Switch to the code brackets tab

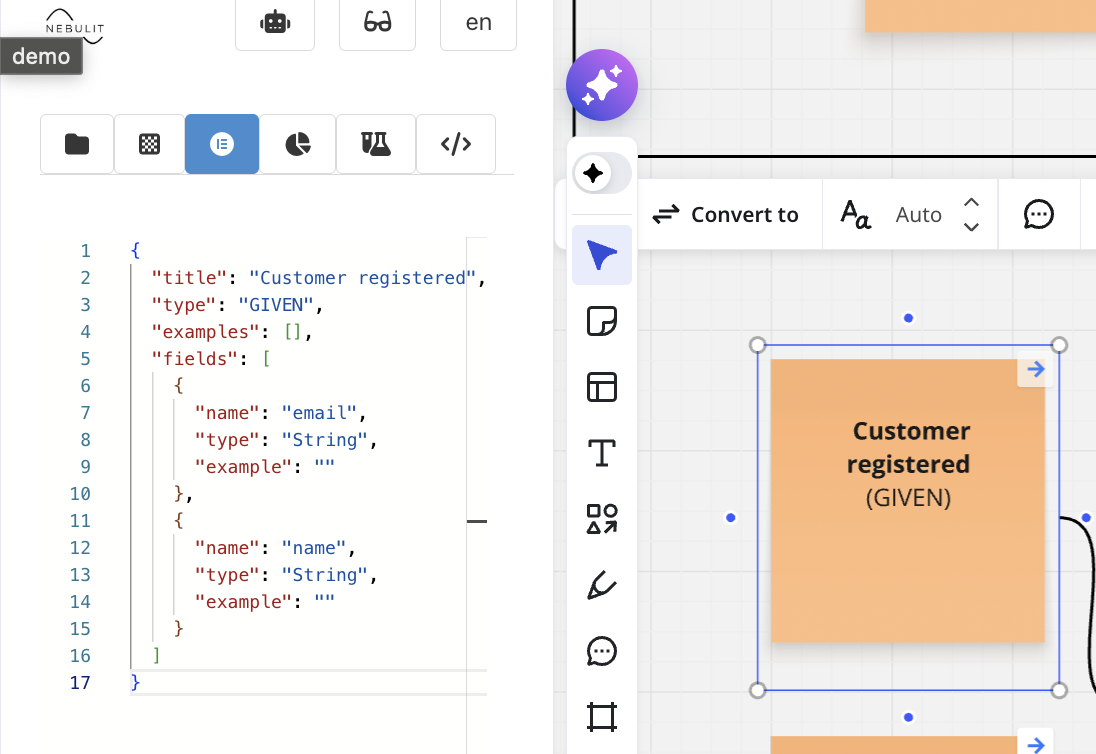(455, 144)
